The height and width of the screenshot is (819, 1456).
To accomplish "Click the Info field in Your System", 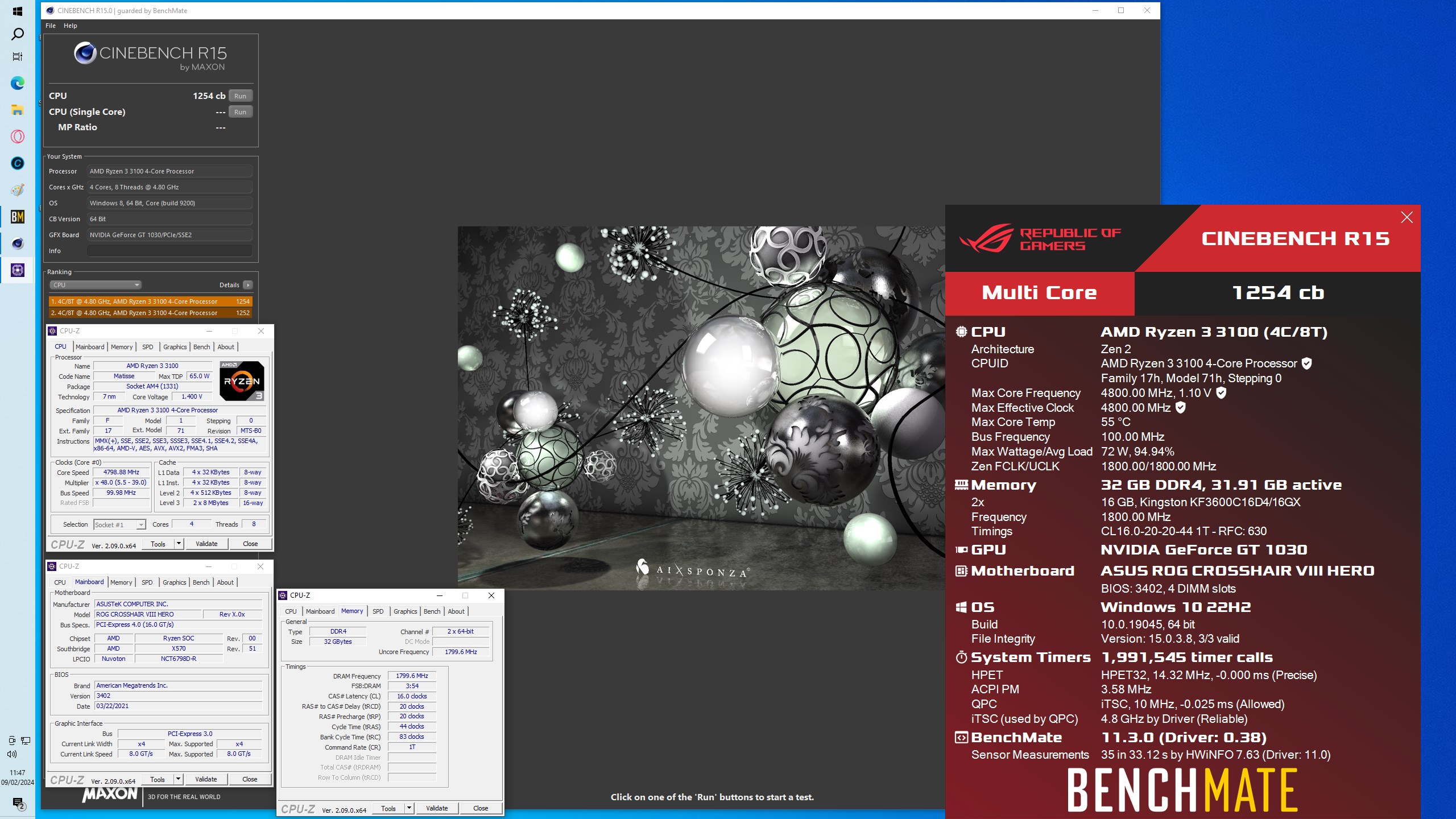I will click(169, 251).
